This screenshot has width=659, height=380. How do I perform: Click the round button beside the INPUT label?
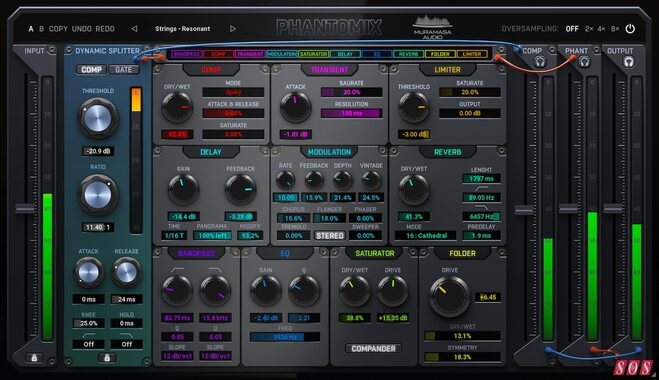[51, 50]
